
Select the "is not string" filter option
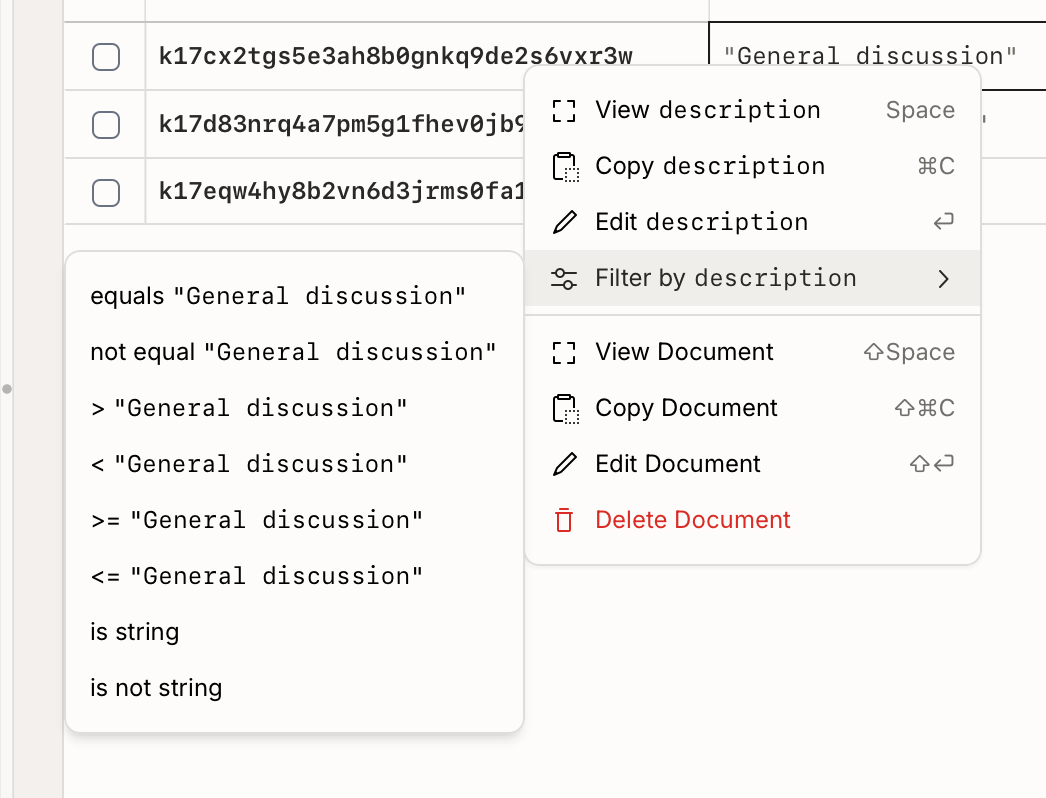(294, 688)
